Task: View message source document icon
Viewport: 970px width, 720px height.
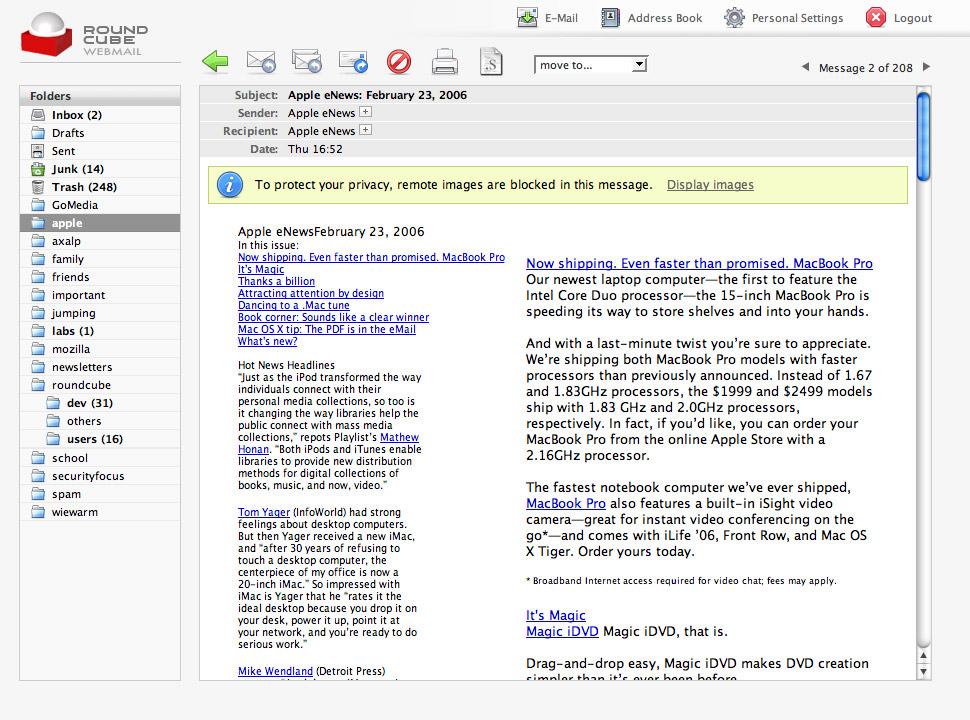Action: [491, 61]
